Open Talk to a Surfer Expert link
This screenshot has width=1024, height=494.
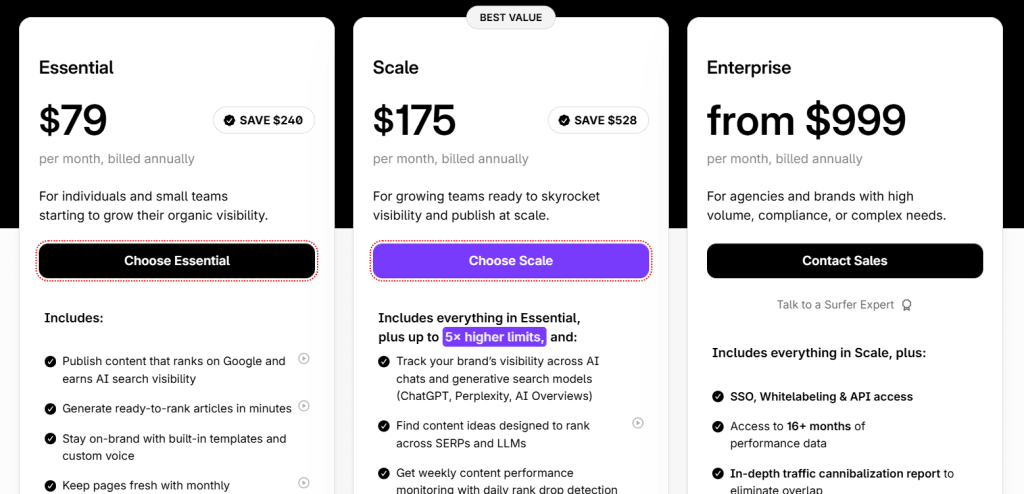835,305
